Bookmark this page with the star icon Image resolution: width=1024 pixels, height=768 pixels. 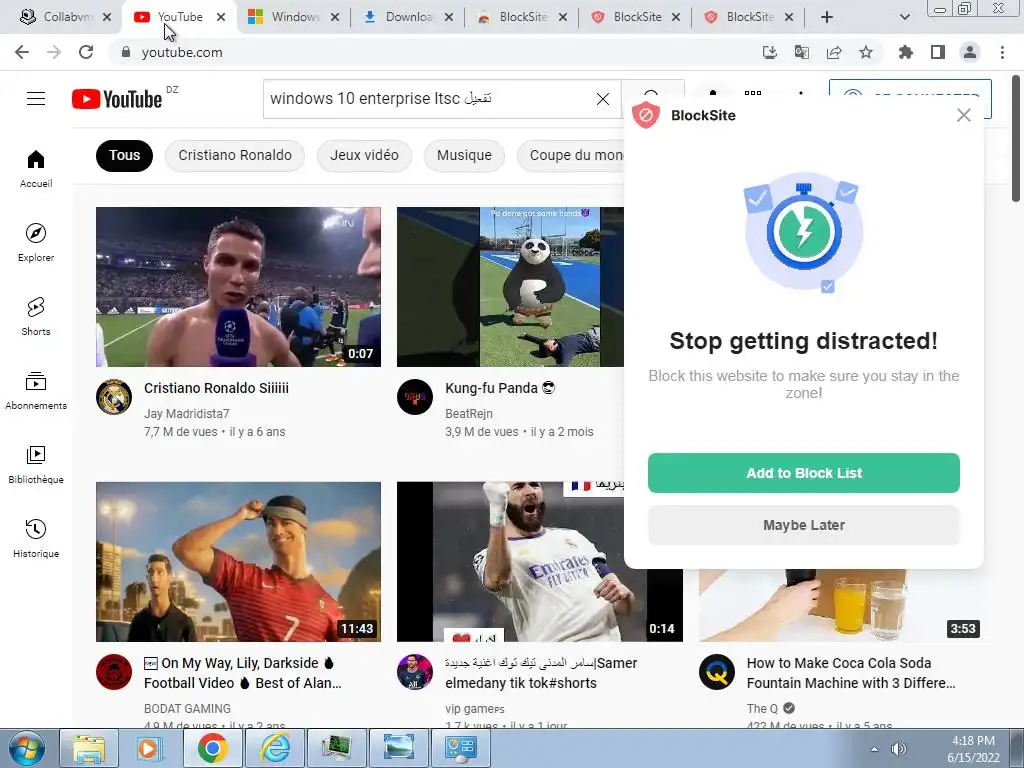pyautogui.click(x=866, y=52)
